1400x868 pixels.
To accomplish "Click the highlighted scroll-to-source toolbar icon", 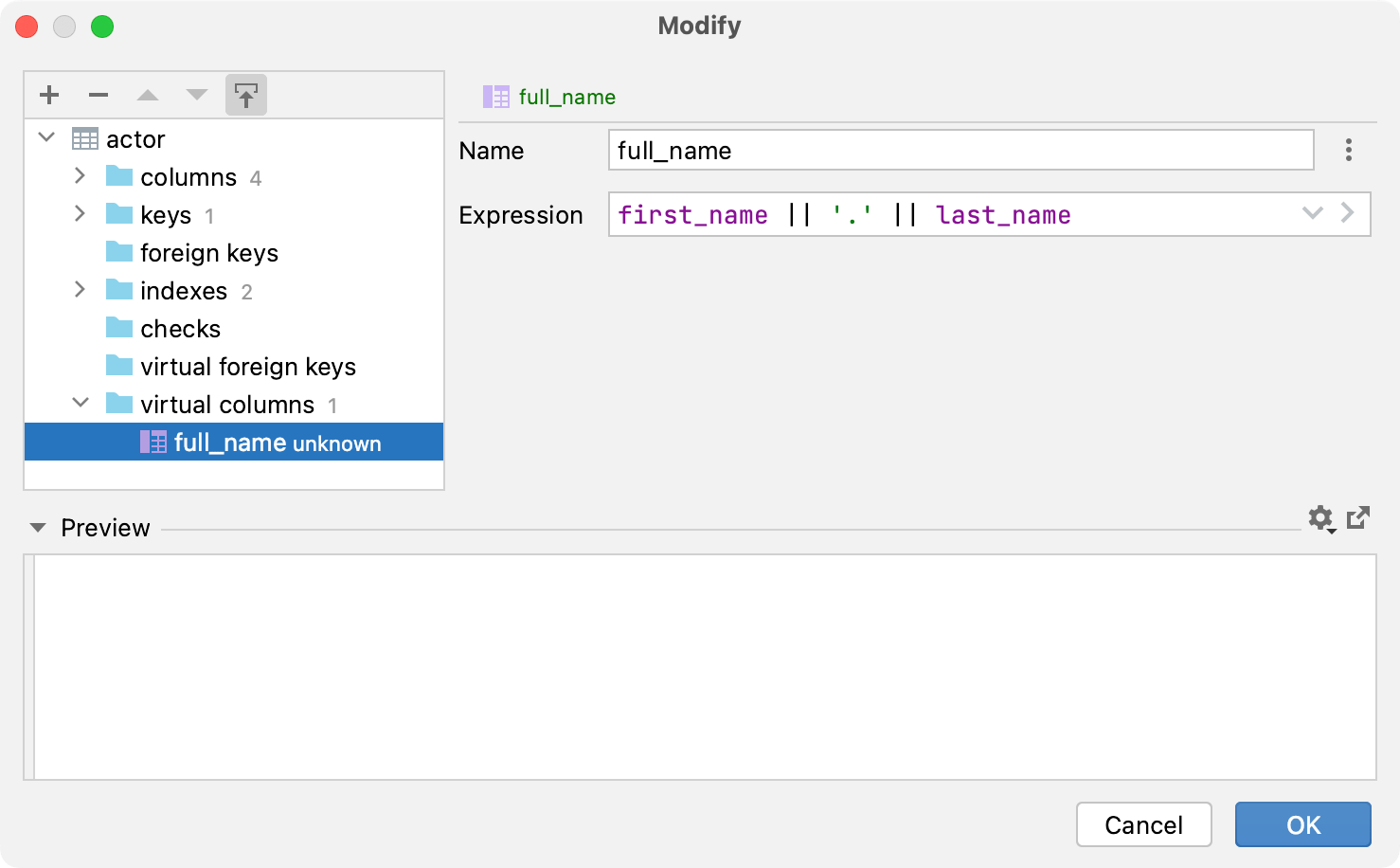I will [245, 95].
